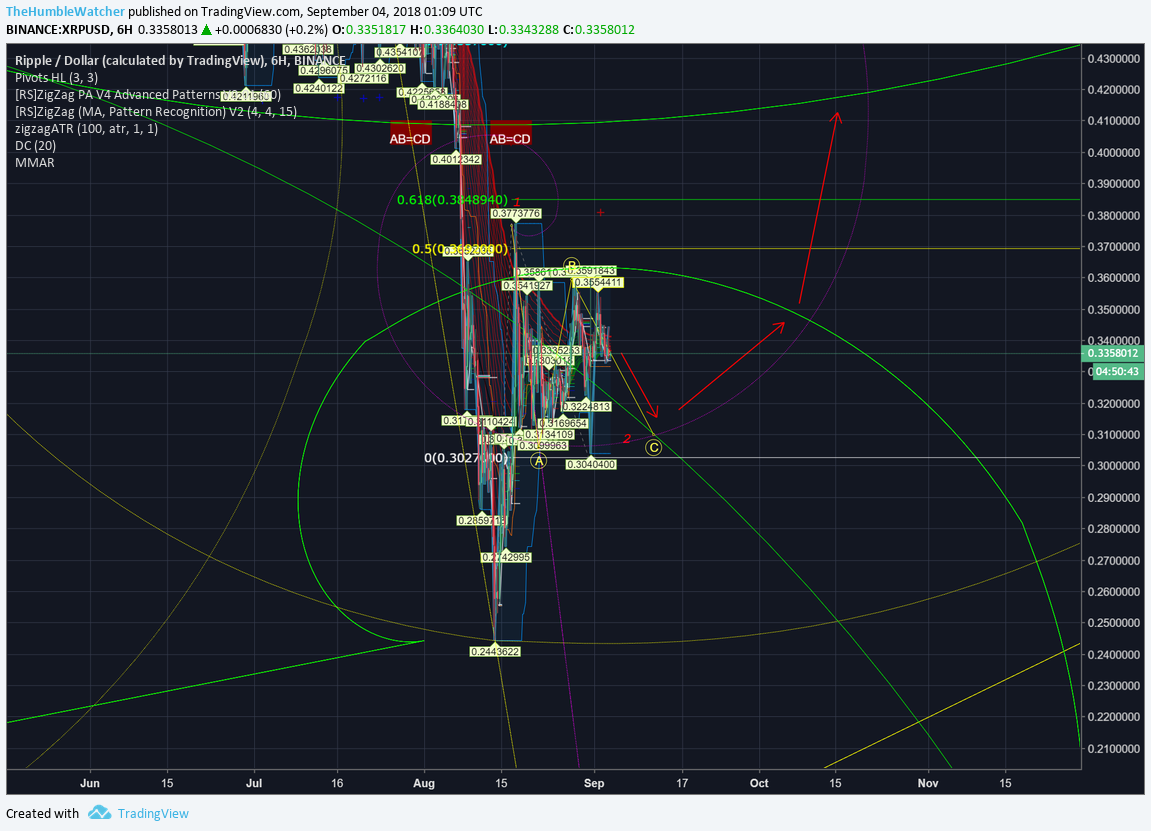Click the Sep label on time axis
Image resolution: width=1151 pixels, height=831 pixels.
594,783
